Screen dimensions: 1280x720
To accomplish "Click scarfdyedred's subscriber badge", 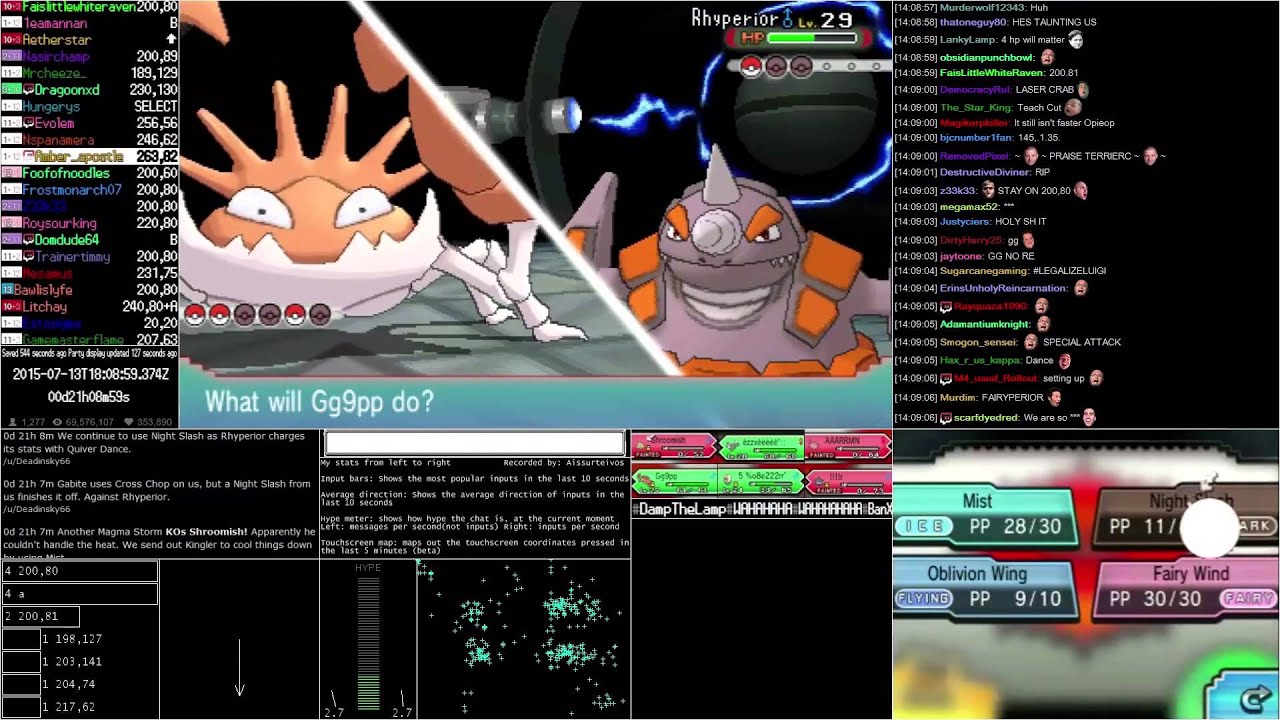I will [x=946, y=418].
